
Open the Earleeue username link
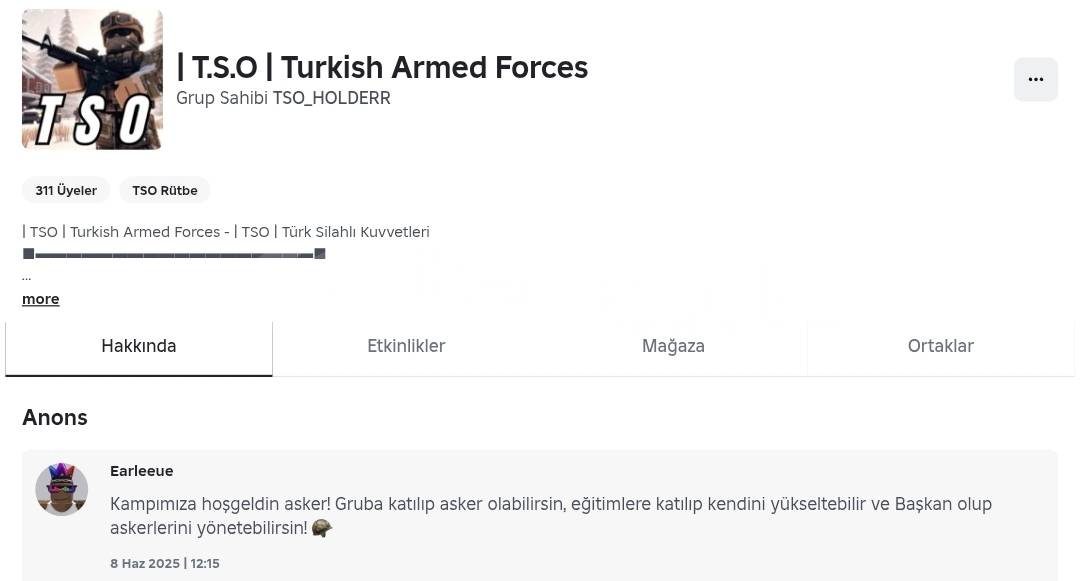(141, 471)
